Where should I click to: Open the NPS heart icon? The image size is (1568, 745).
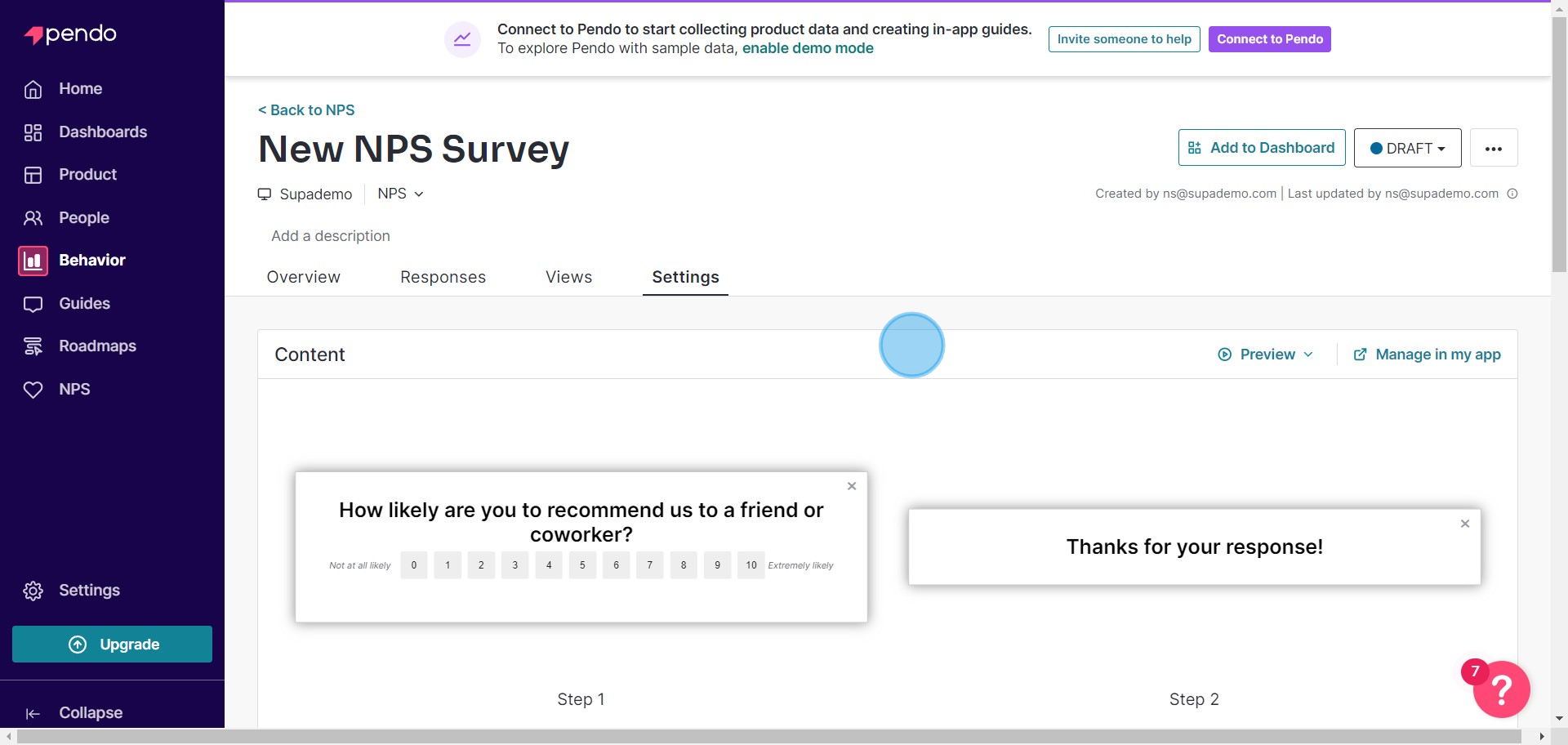coord(33,390)
